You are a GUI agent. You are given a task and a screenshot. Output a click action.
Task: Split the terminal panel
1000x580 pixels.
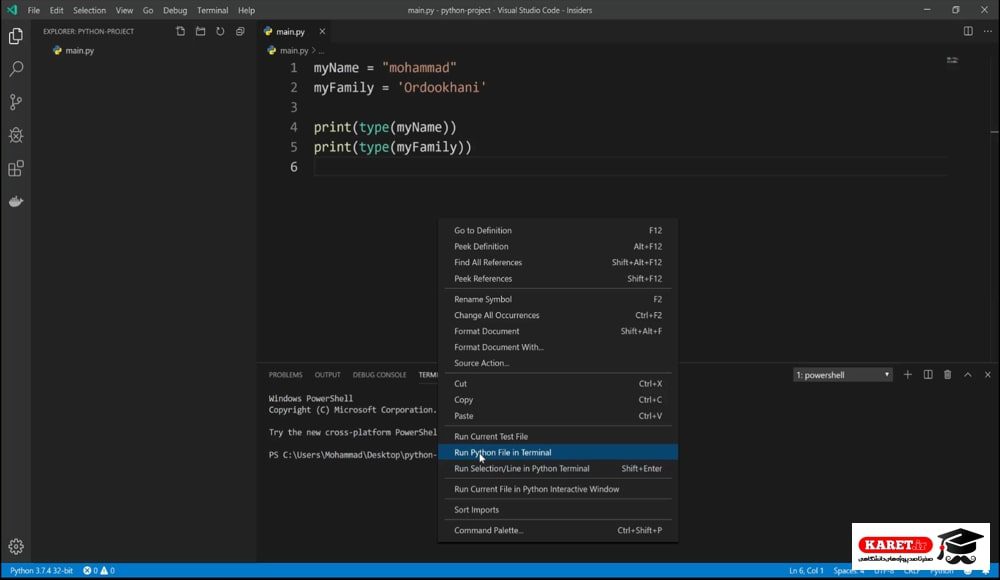click(928, 375)
